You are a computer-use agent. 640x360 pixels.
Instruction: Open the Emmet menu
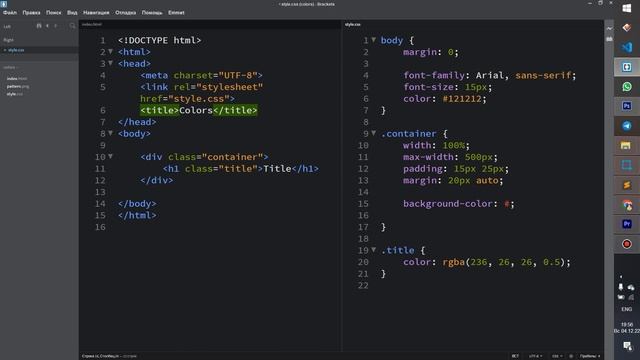tap(176, 13)
